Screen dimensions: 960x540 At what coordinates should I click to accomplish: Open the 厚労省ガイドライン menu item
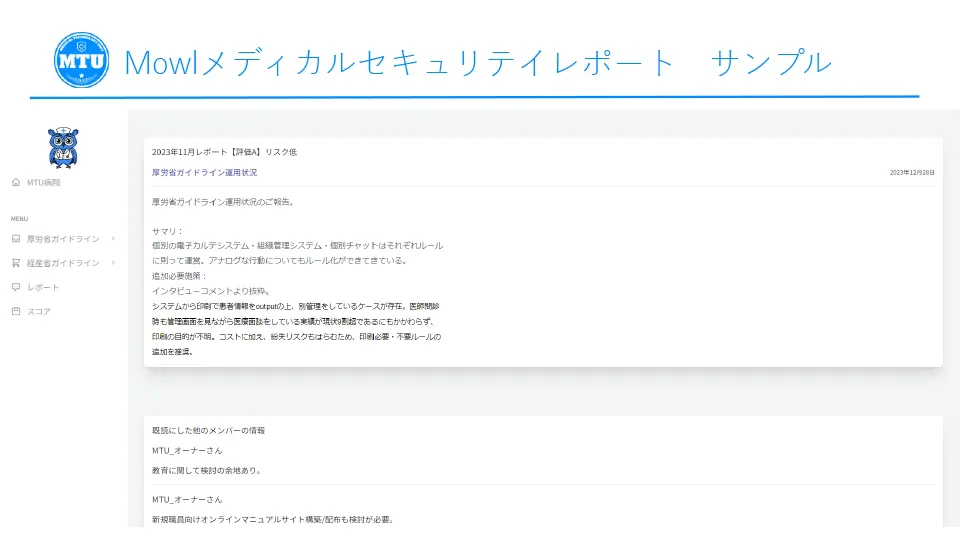63,239
